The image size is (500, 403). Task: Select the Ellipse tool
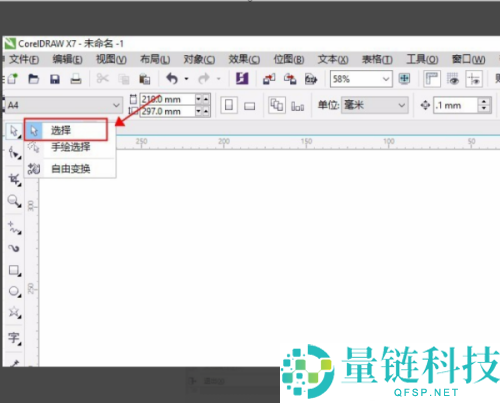tap(14, 291)
